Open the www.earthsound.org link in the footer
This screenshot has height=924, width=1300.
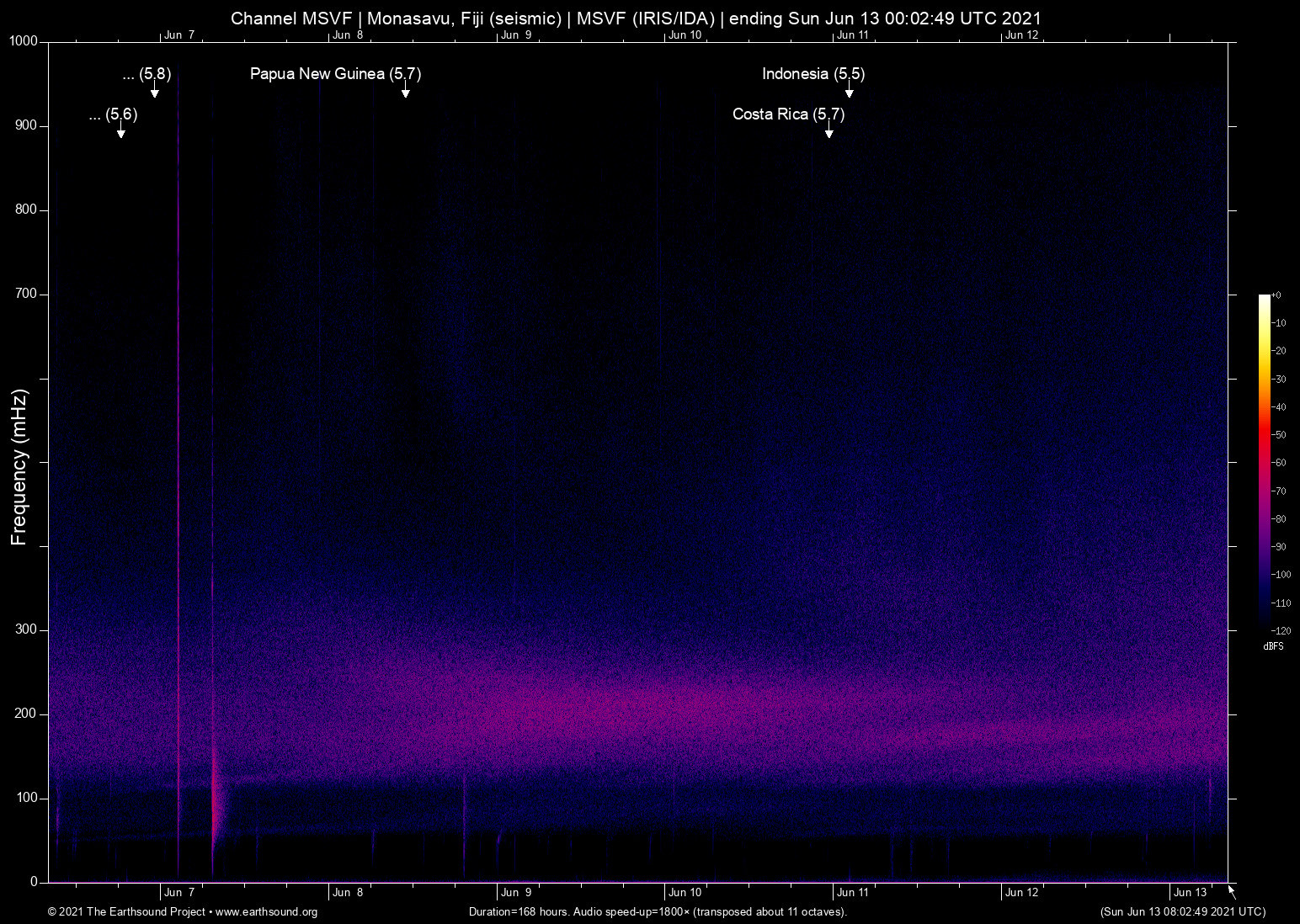[x=266, y=912]
